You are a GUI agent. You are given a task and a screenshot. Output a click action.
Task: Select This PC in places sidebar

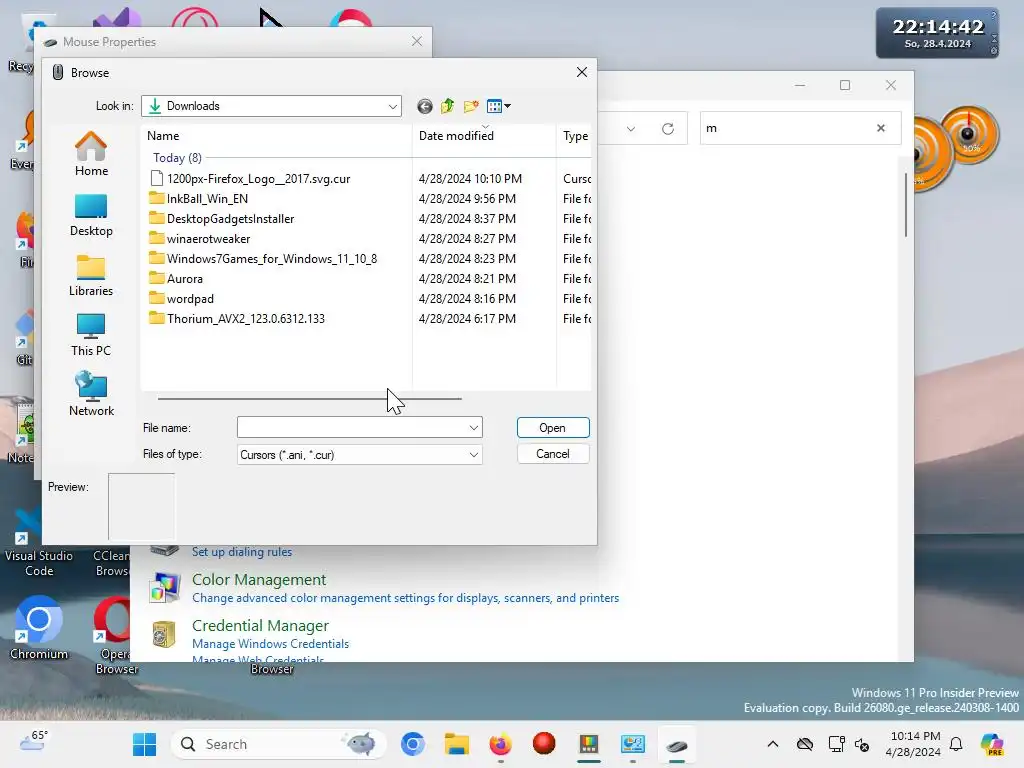point(91,335)
